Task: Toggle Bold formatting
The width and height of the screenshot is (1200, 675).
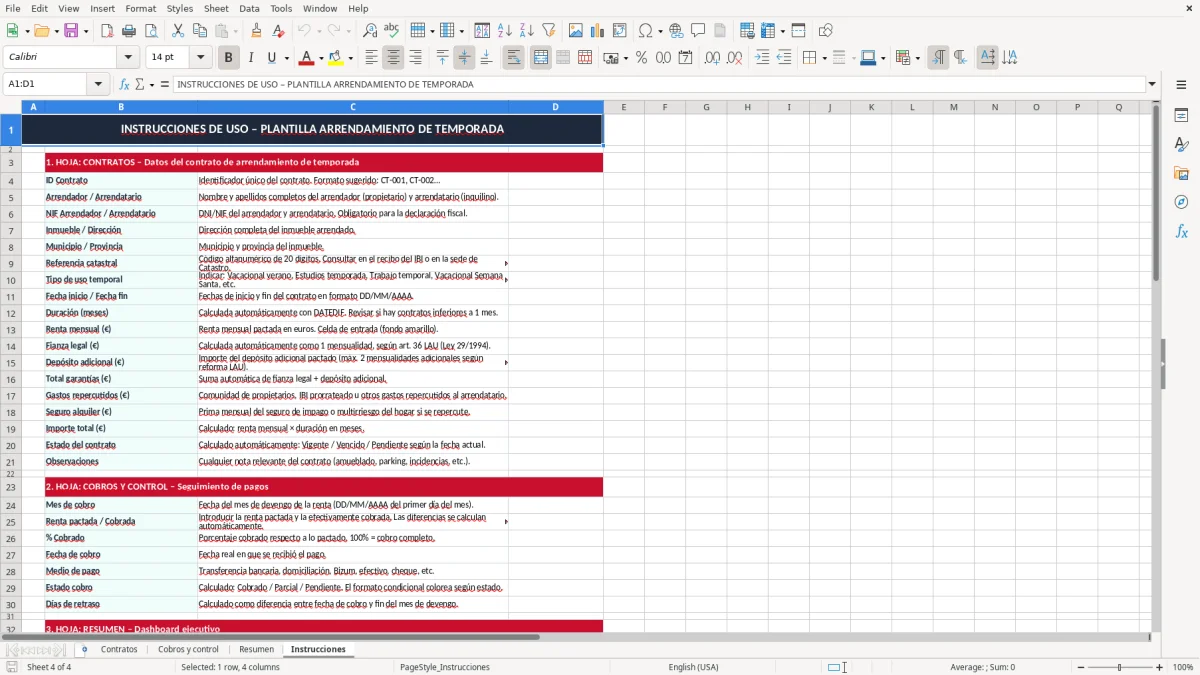Action: click(x=228, y=58)
